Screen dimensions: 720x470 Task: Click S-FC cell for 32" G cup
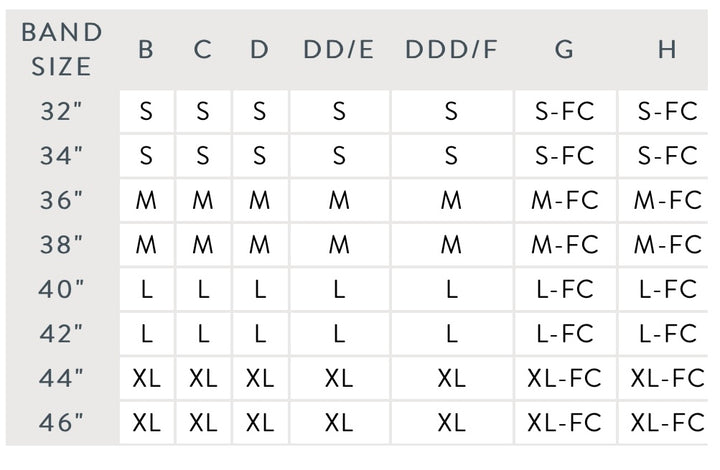pyautogui.click(x=564, y=111)
